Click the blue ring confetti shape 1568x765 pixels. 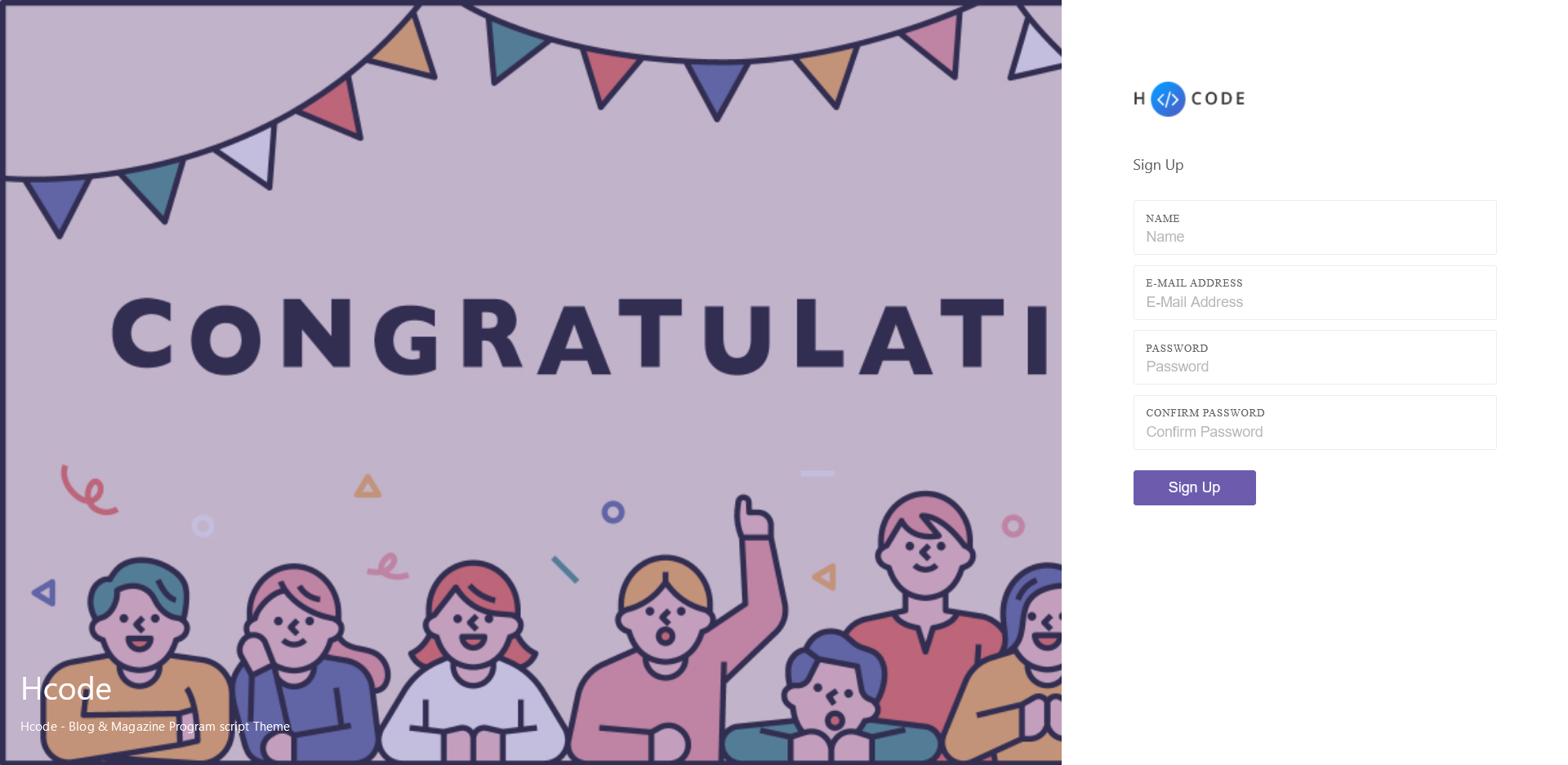click(612, 512)
